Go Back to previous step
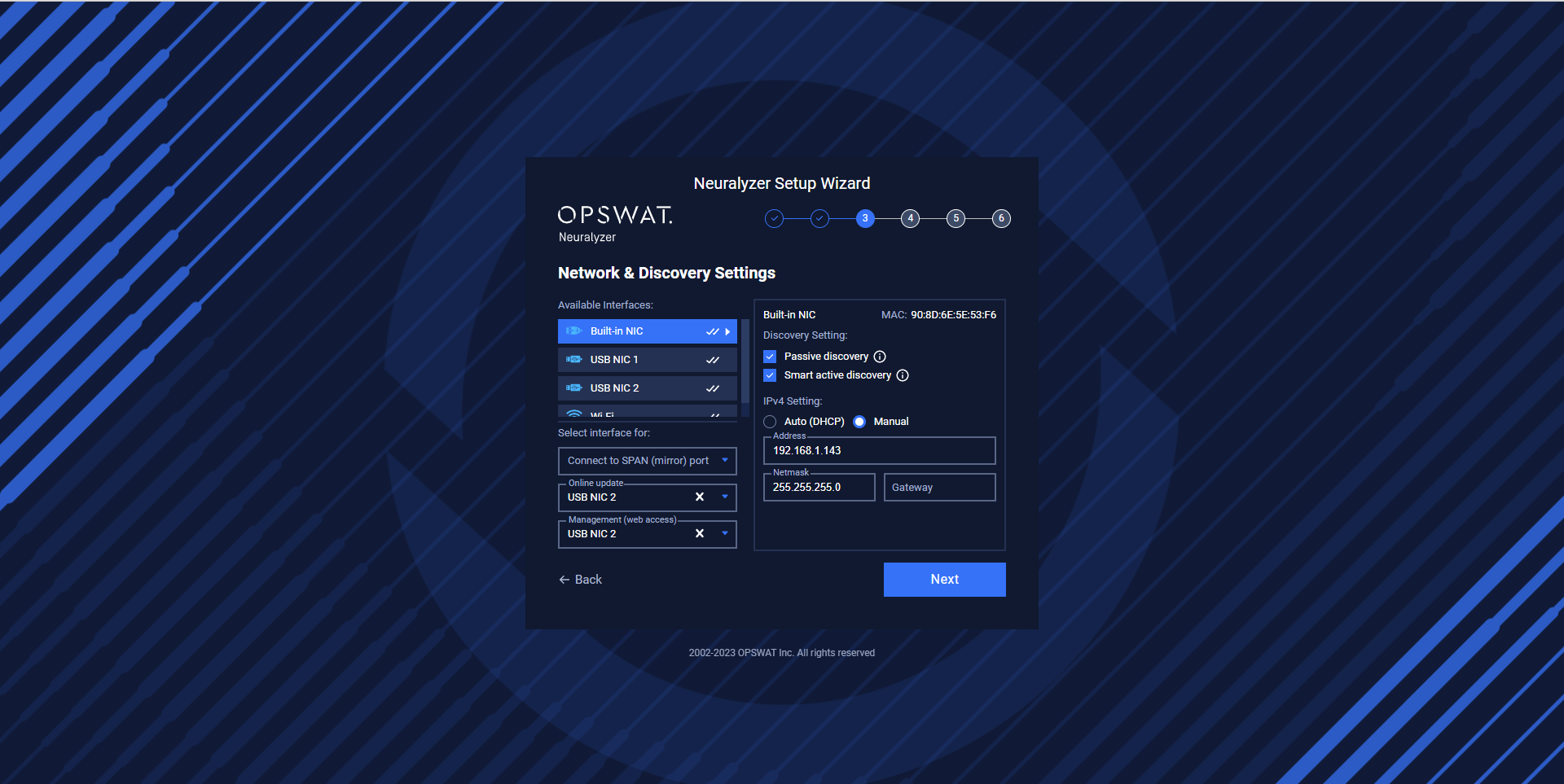This screenshot has width=1564, height=784. click(x=580, y=580)
